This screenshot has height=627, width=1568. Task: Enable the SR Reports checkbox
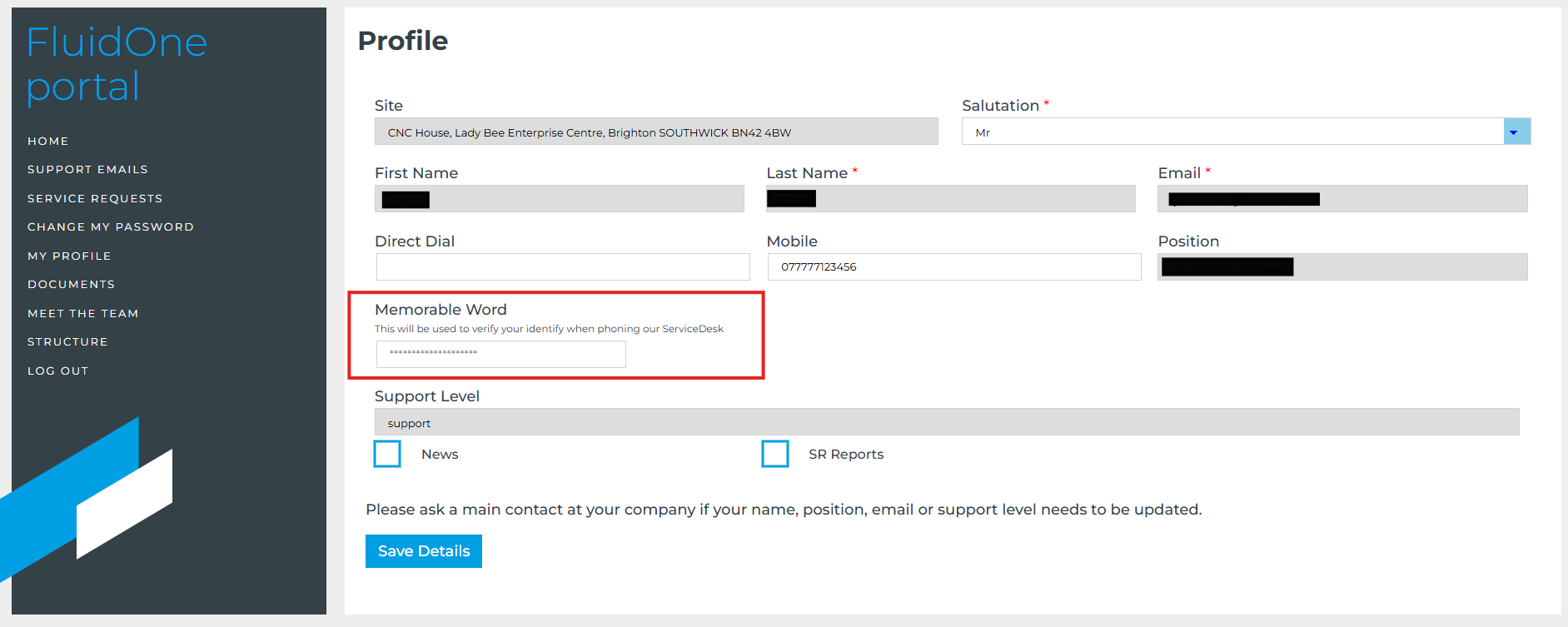774,454
